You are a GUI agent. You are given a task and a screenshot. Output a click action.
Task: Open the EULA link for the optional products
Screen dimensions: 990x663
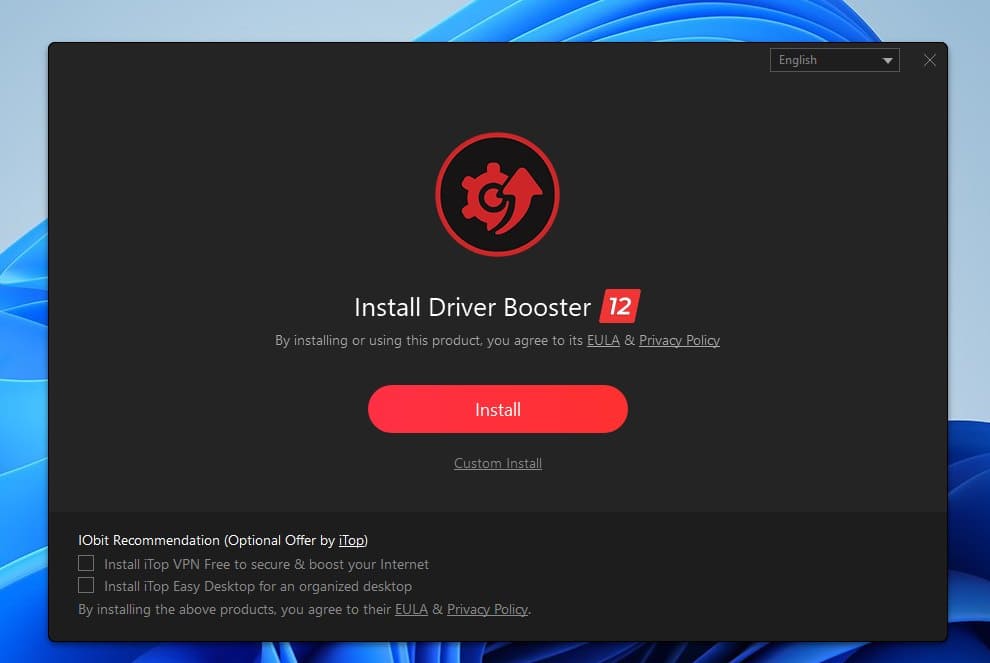411,609
